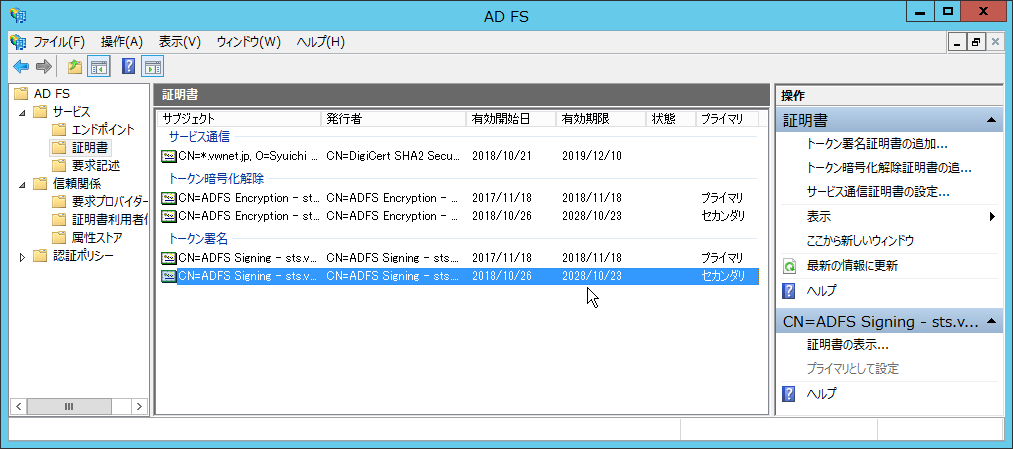Collapse the CN=ADFS Signing actions section

click(990, 322)
